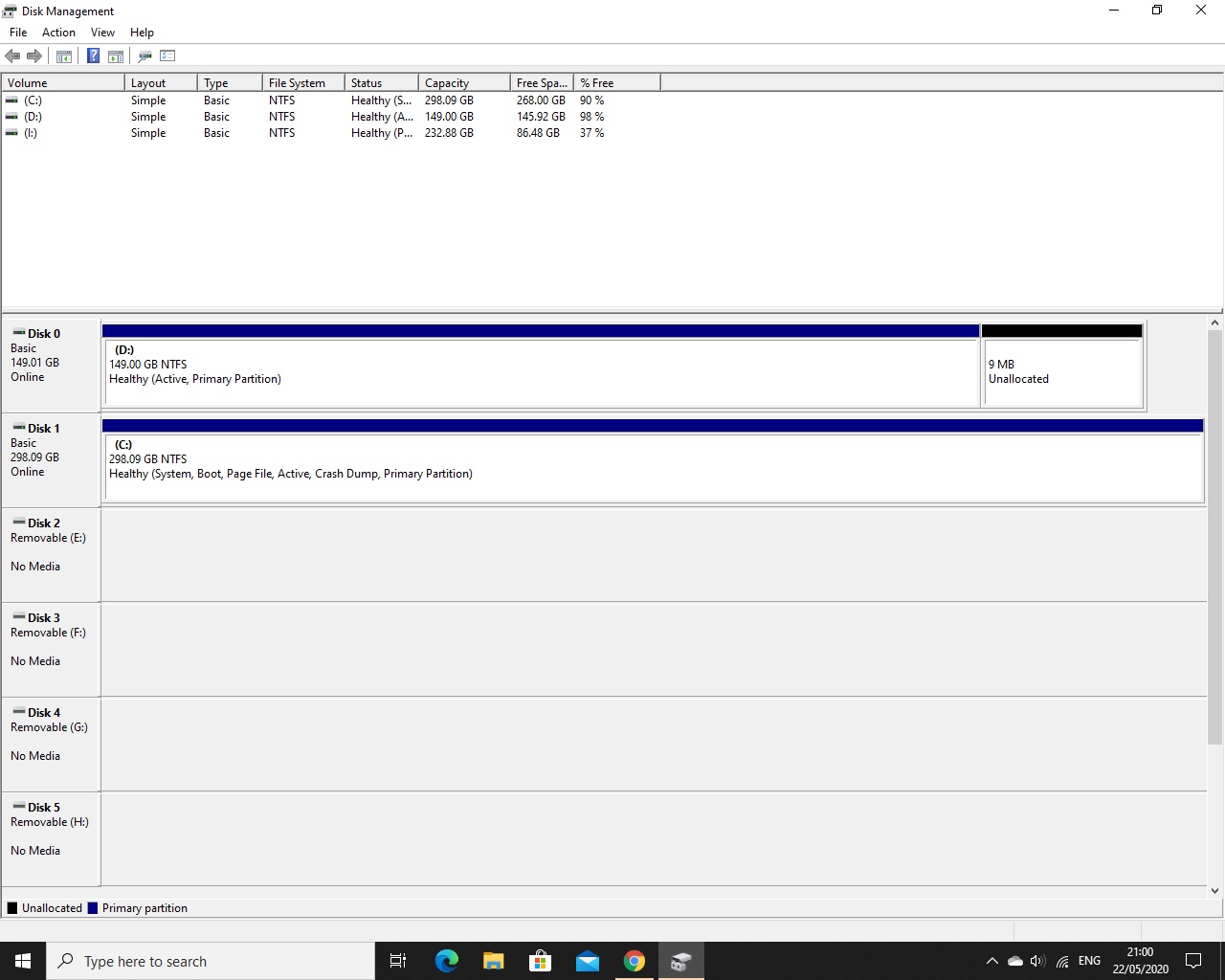
Task: Click the Disk 3 removable drive icon
Action: tap(18, 616)
